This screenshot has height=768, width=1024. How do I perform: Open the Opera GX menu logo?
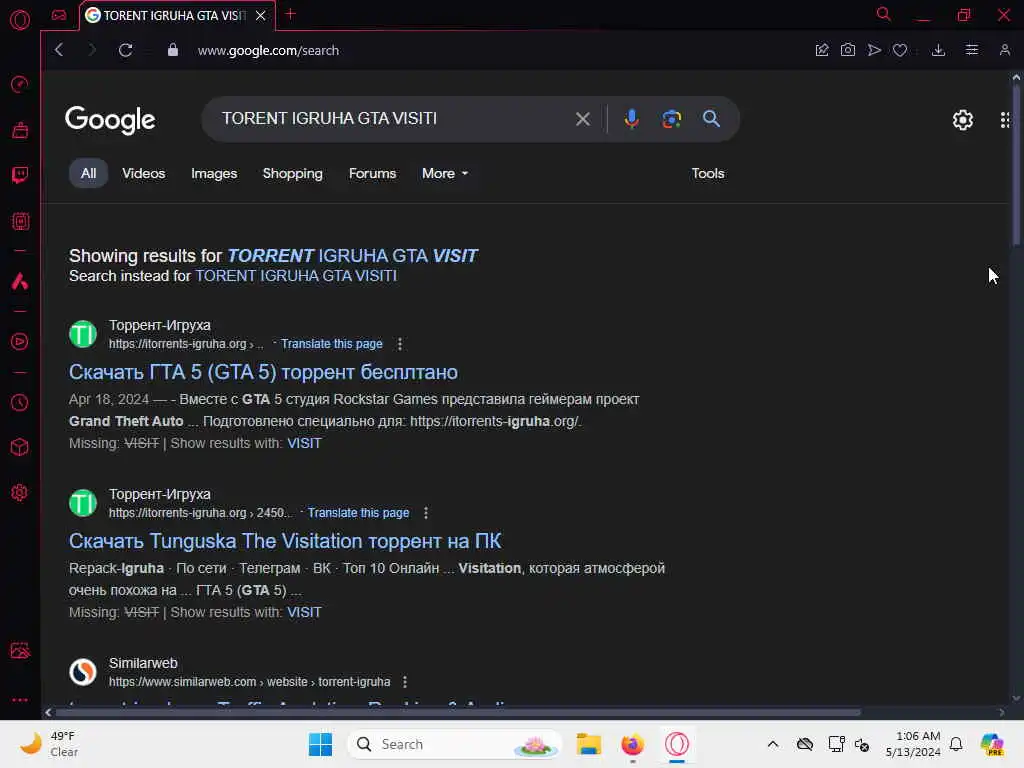[20, 20]
